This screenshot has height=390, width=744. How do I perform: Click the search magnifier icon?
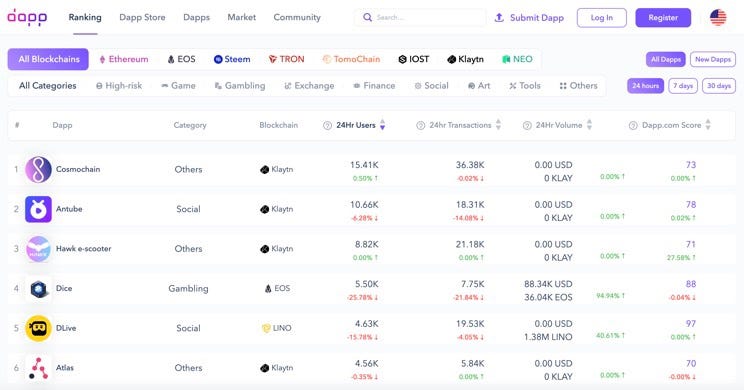point(367,18)
